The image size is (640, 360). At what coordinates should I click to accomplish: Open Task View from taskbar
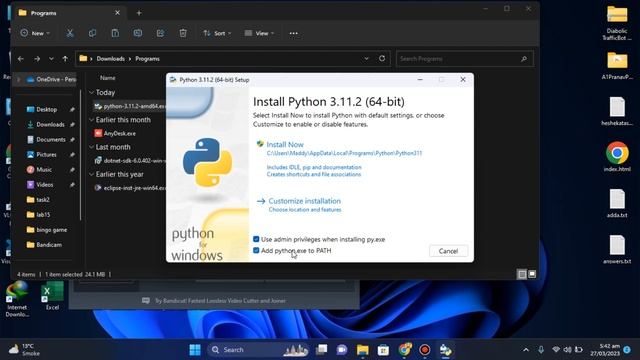pyautogui.click(x=322, y=350)
